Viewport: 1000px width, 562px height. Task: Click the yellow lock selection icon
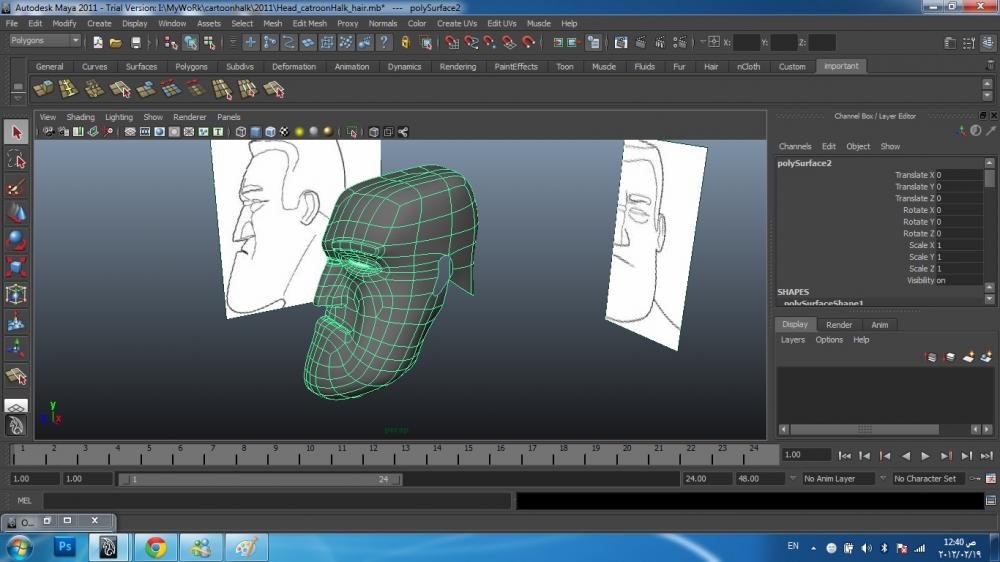(405, 43)
